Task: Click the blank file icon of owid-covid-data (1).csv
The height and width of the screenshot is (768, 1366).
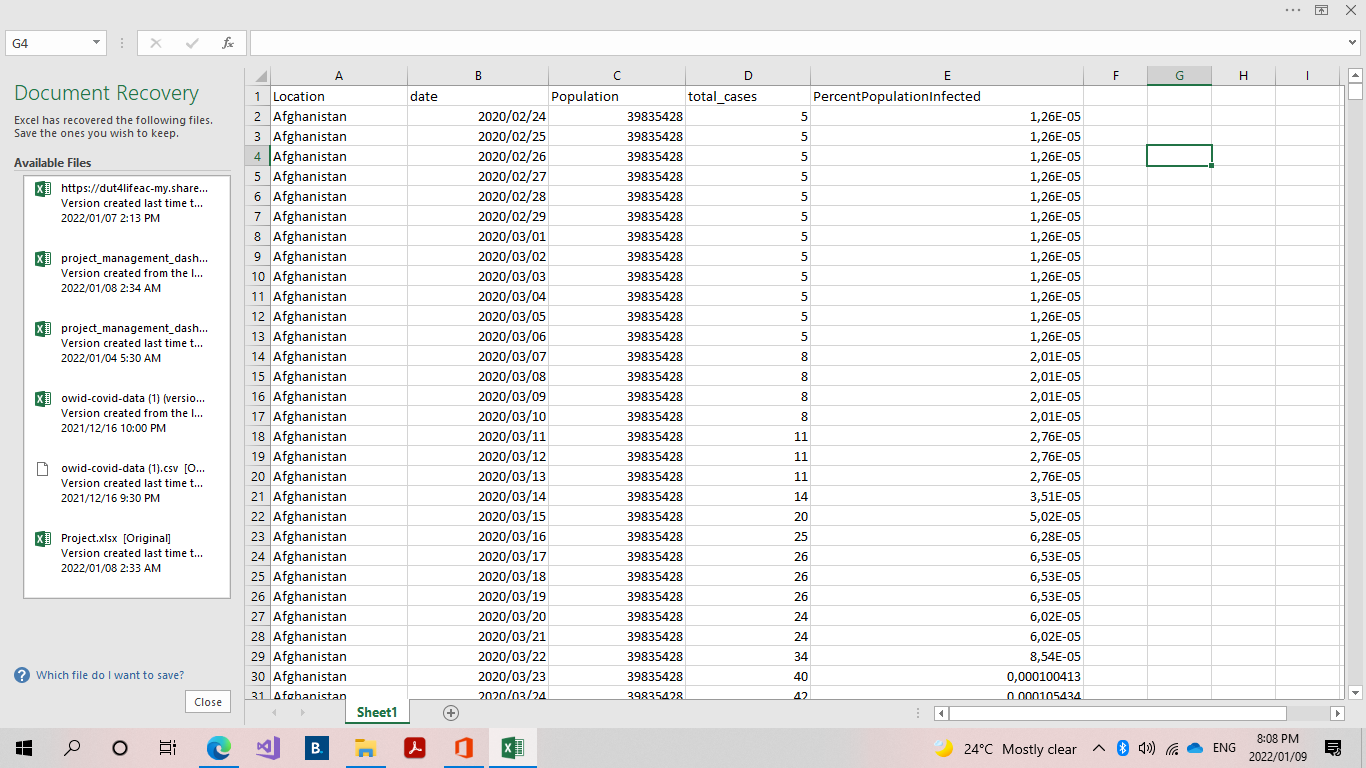Action: 42,468
